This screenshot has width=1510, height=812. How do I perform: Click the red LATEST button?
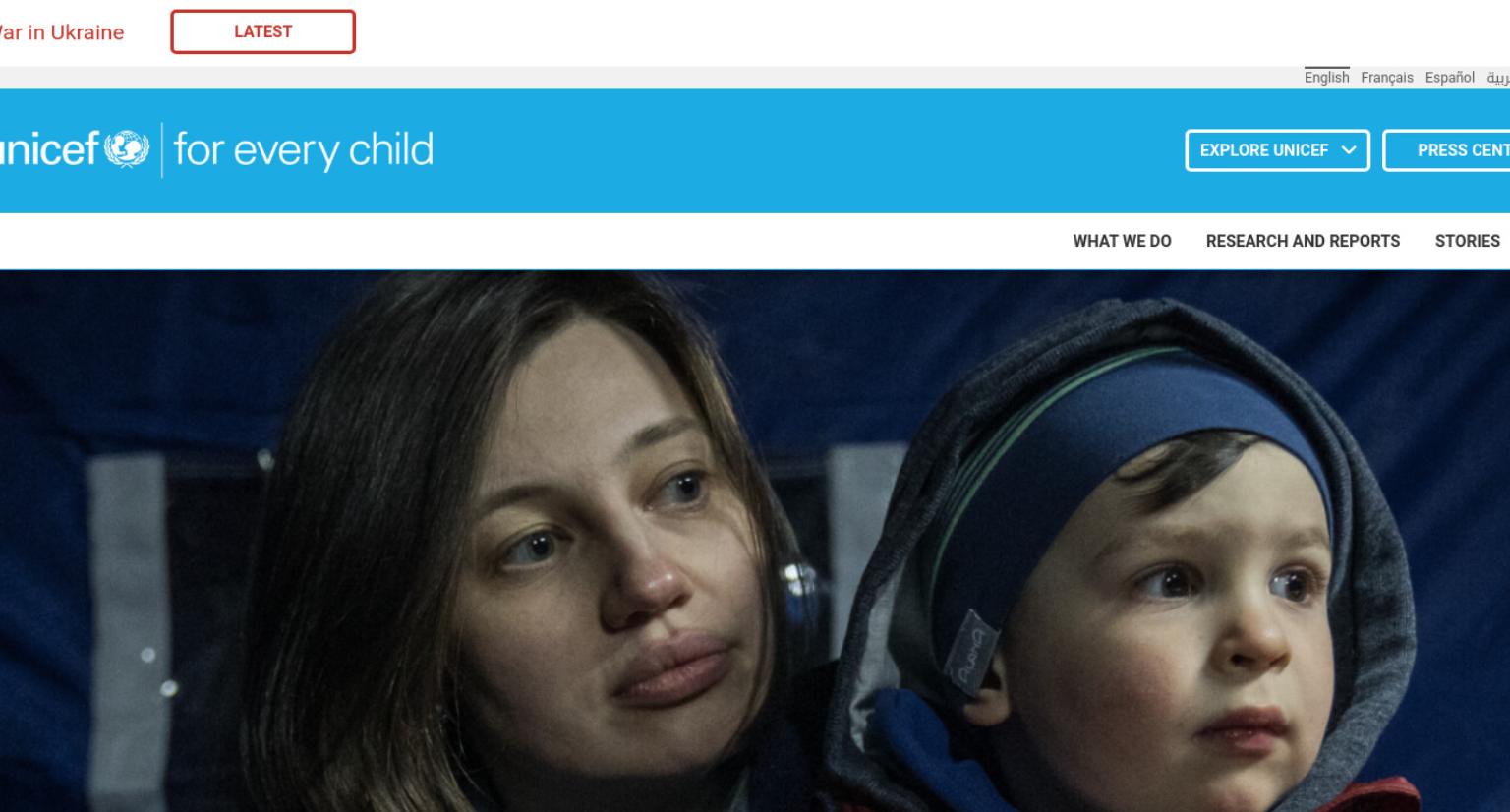coord(262,31)
